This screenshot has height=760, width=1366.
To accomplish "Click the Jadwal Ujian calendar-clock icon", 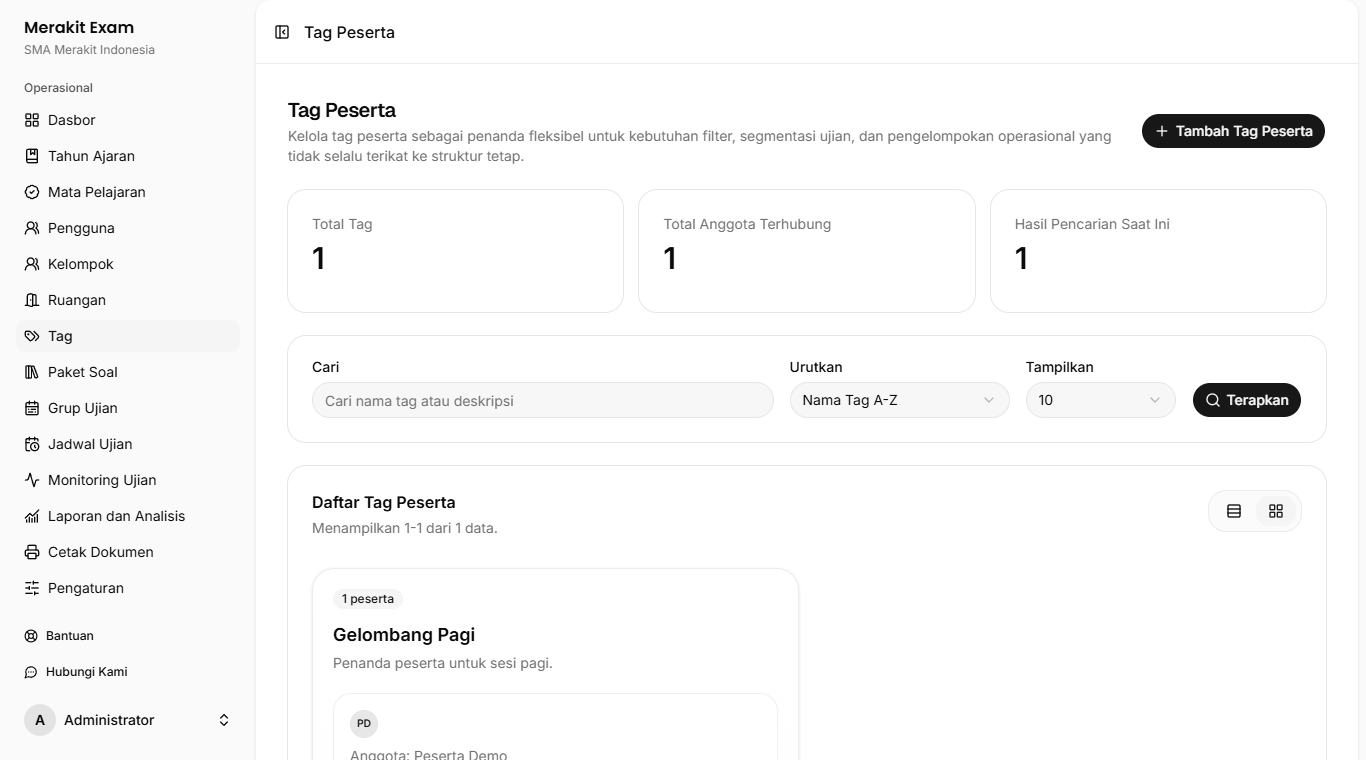I will [32, 444].
